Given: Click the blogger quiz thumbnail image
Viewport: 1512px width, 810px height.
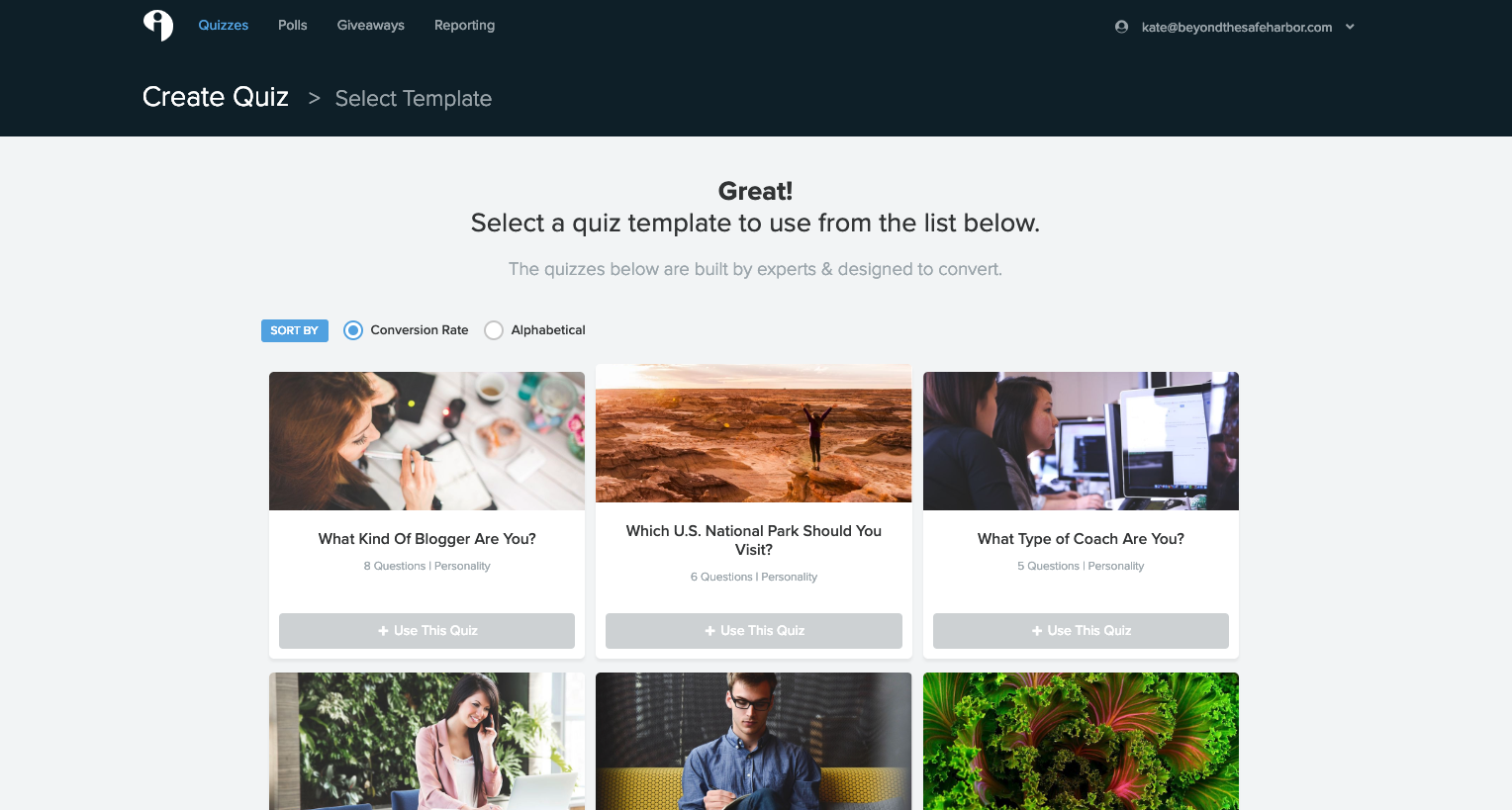Looking at the screenshot, I should tap(426, 441).
